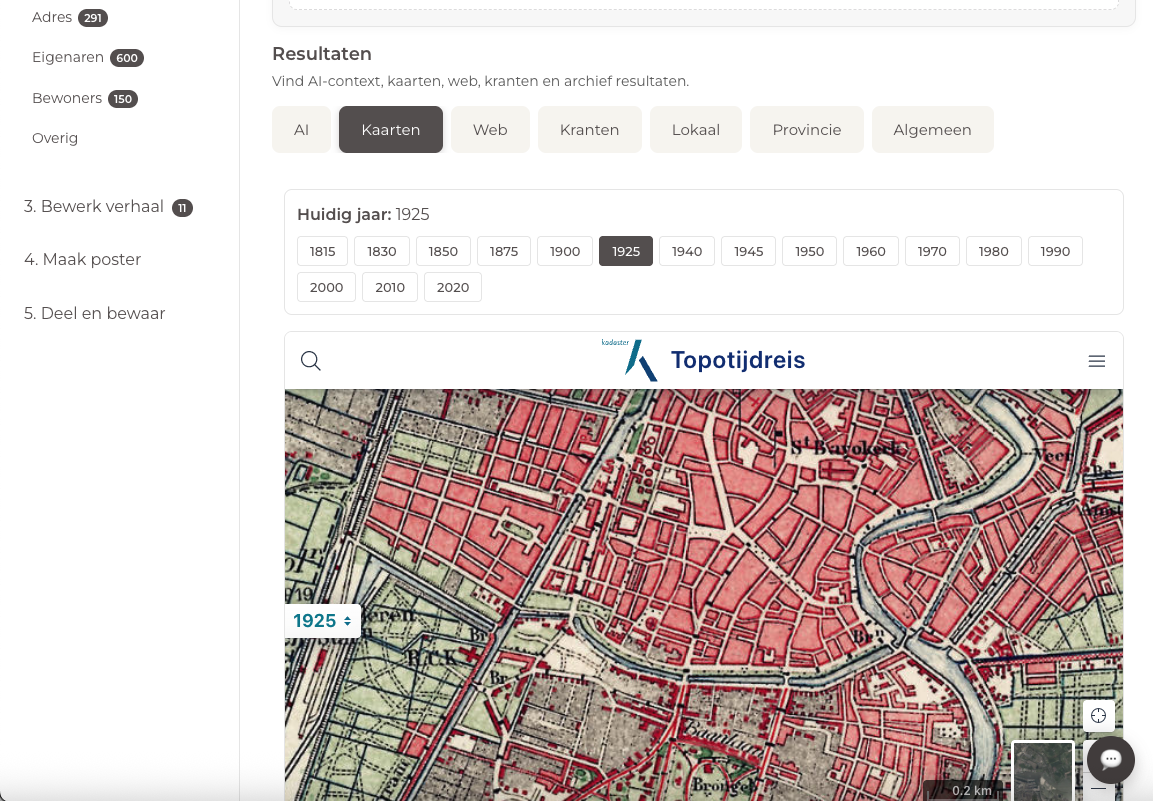Open the Bewoners sidebar section
Viewport: 1153px width, 801px height.
tap(67, 98)
